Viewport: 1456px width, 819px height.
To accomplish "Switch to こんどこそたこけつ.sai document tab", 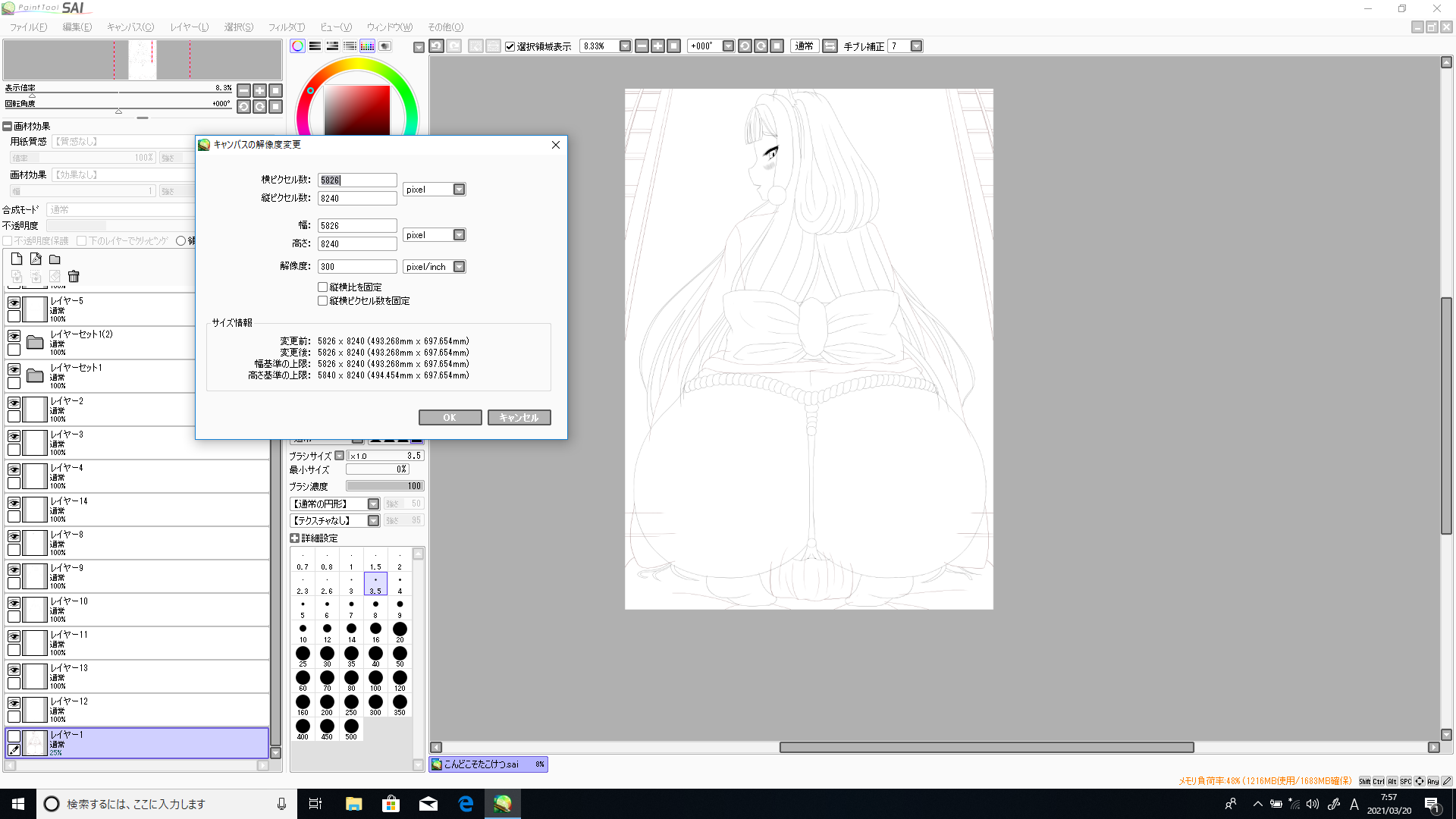I will pyautogui.click(x=488, y=764).
